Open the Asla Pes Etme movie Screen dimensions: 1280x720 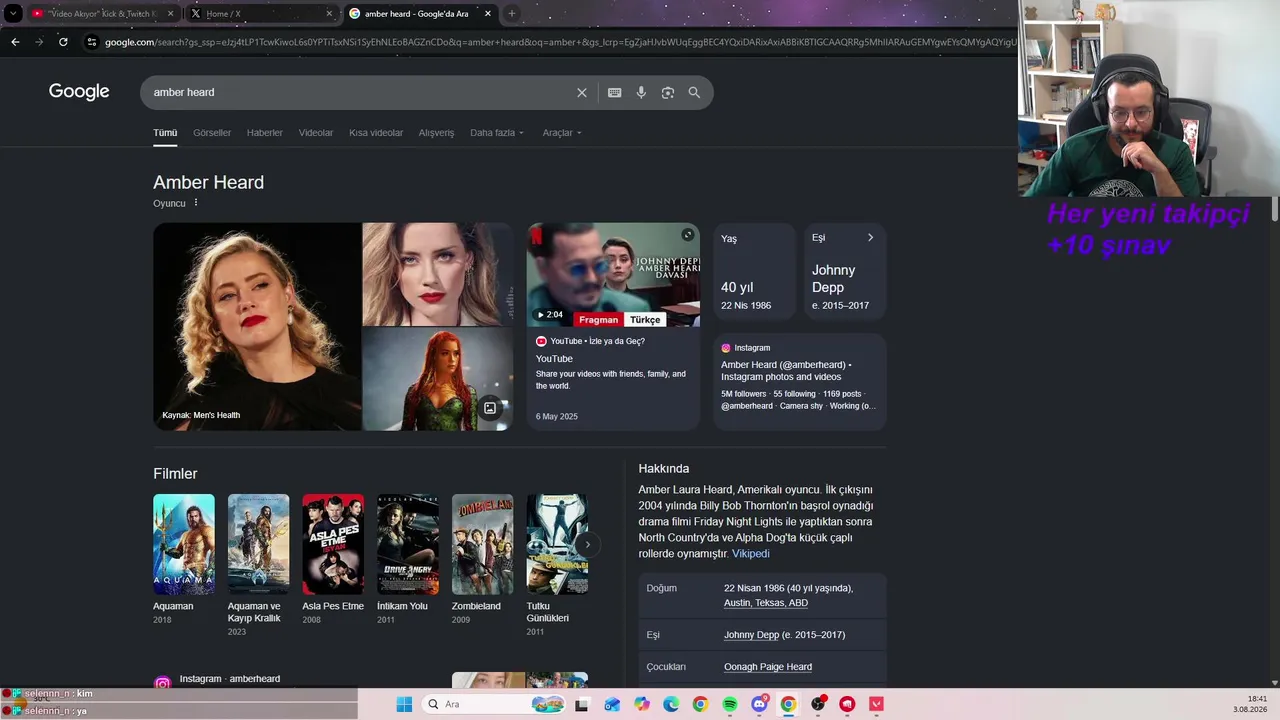[x=333, y=559]
